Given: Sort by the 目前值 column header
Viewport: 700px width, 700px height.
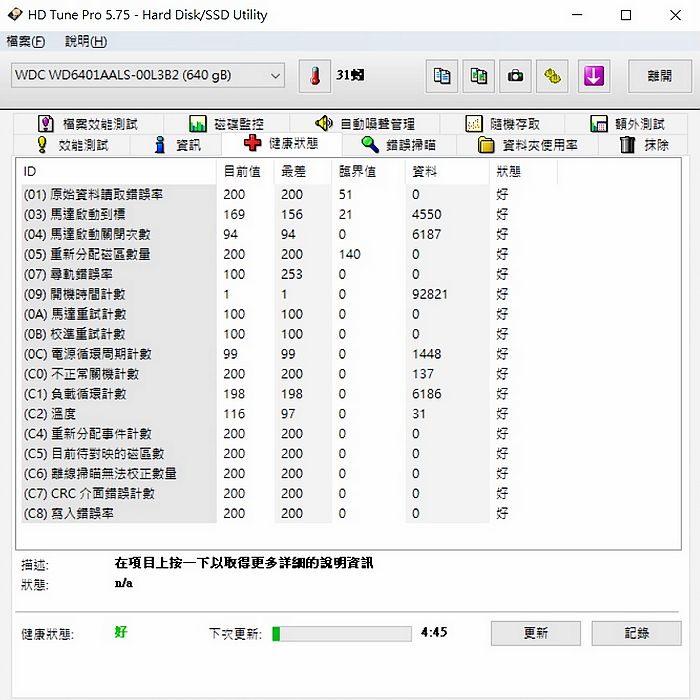Looking at the screenshot, I should click(x=246, y=171).
